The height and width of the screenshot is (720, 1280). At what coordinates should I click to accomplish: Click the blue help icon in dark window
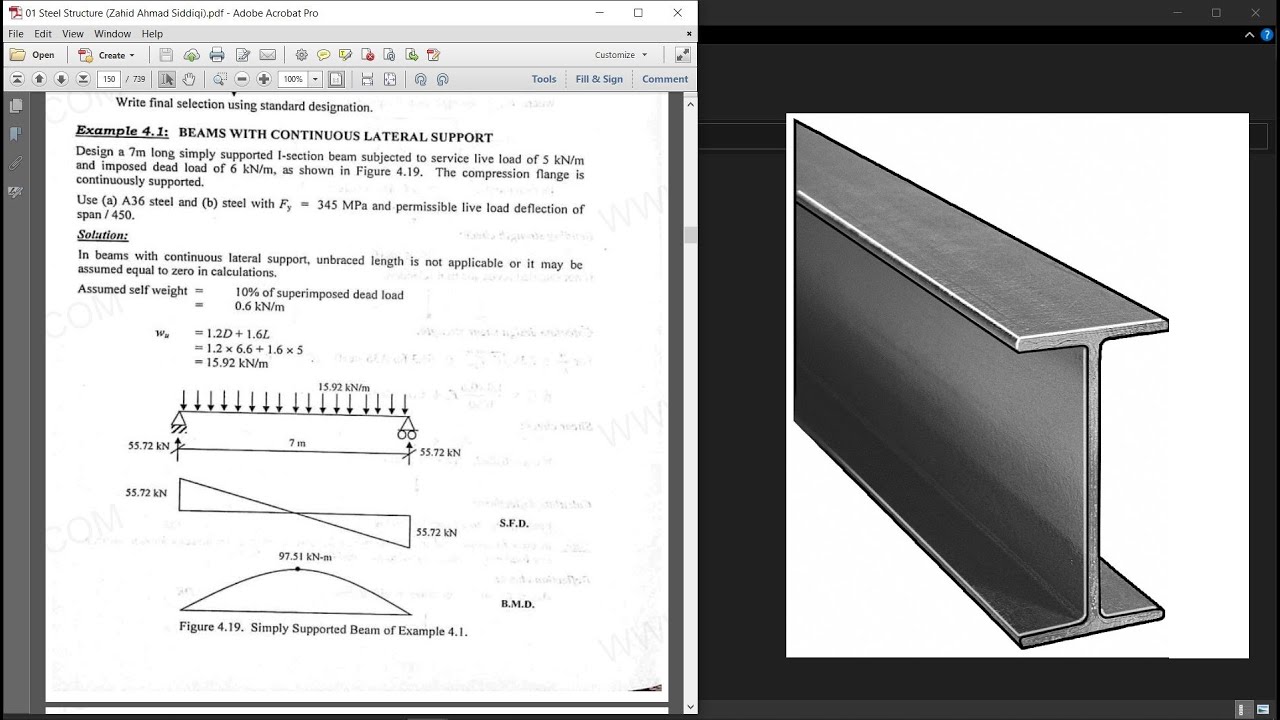tap(1267, 34)
